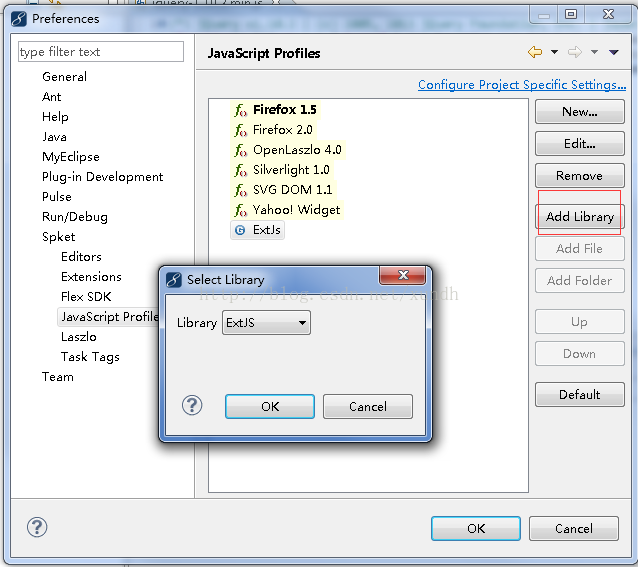The width and height of the screenshot is (638, 567).
Task: Select Extensions under Spket
Action: [91, 277]
